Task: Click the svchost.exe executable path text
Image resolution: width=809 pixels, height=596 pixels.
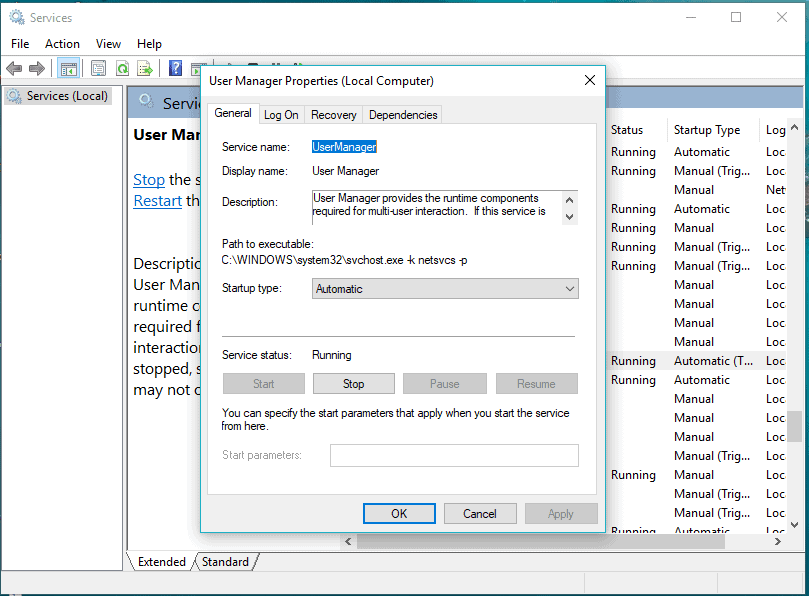Action: pyautogui.click(x=345, y=260)
